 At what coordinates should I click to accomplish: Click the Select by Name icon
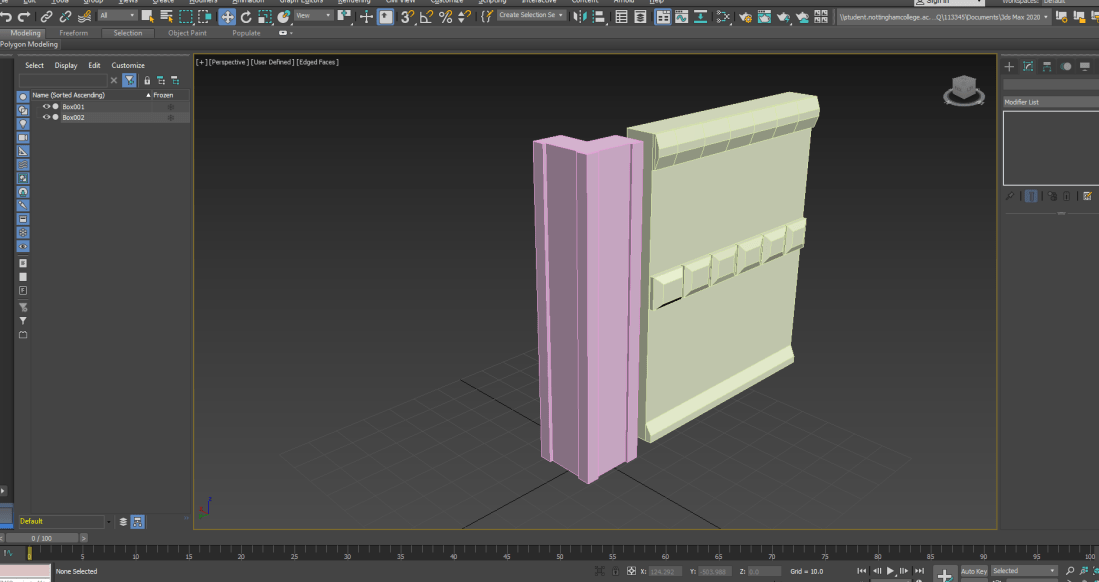166,17
